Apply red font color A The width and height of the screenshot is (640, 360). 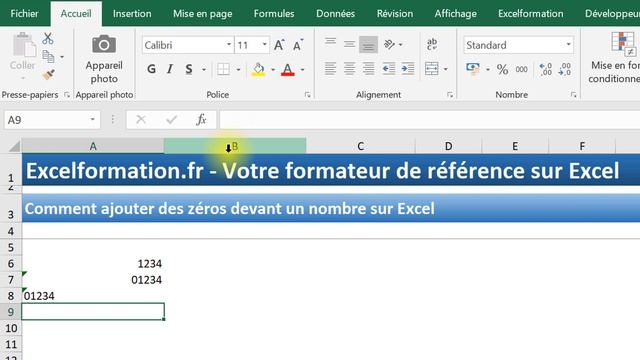point(288,69)
